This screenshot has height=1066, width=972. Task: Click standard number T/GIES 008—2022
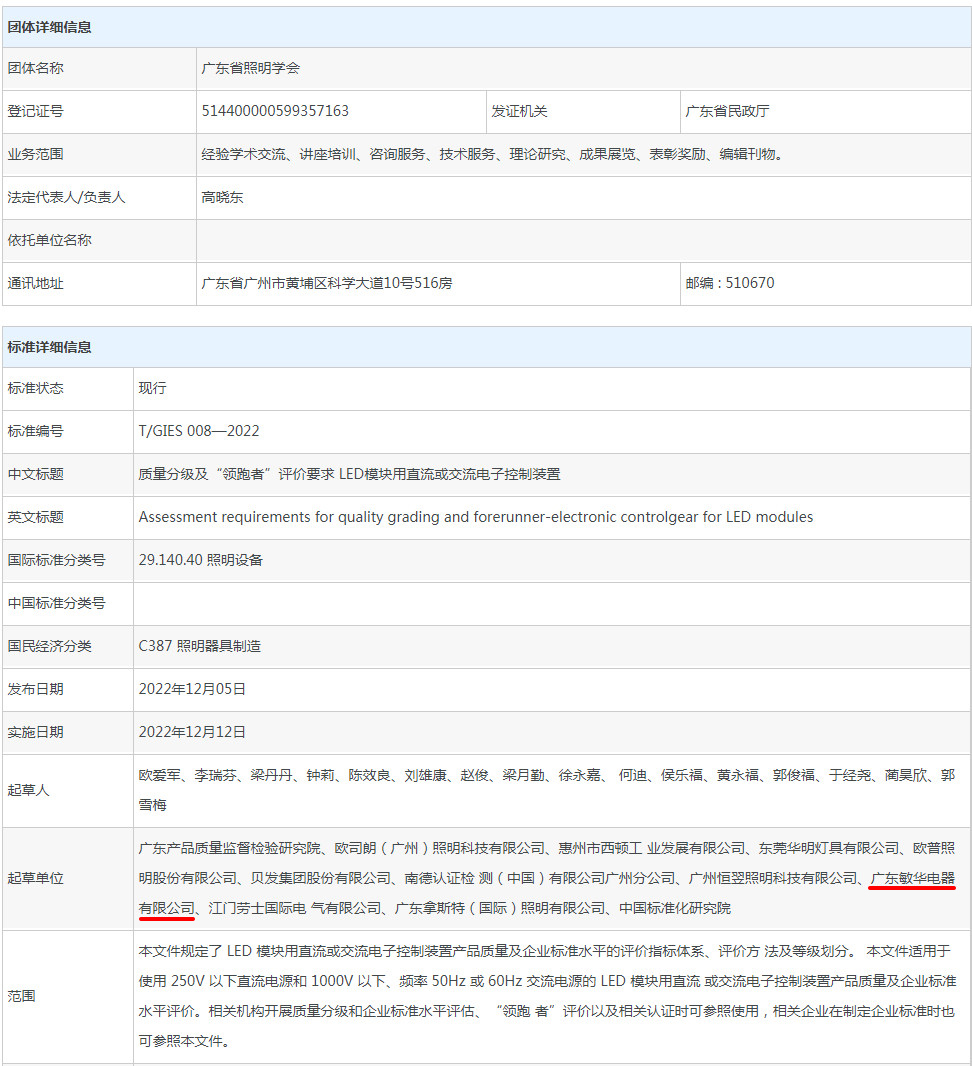point(199,431)
